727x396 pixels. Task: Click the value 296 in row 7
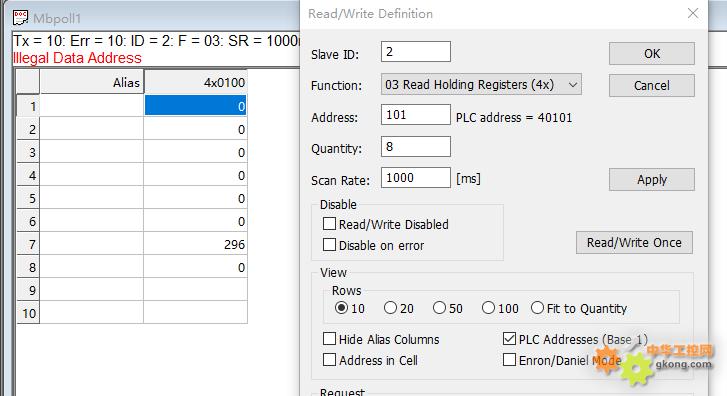(x=196, y=244)
